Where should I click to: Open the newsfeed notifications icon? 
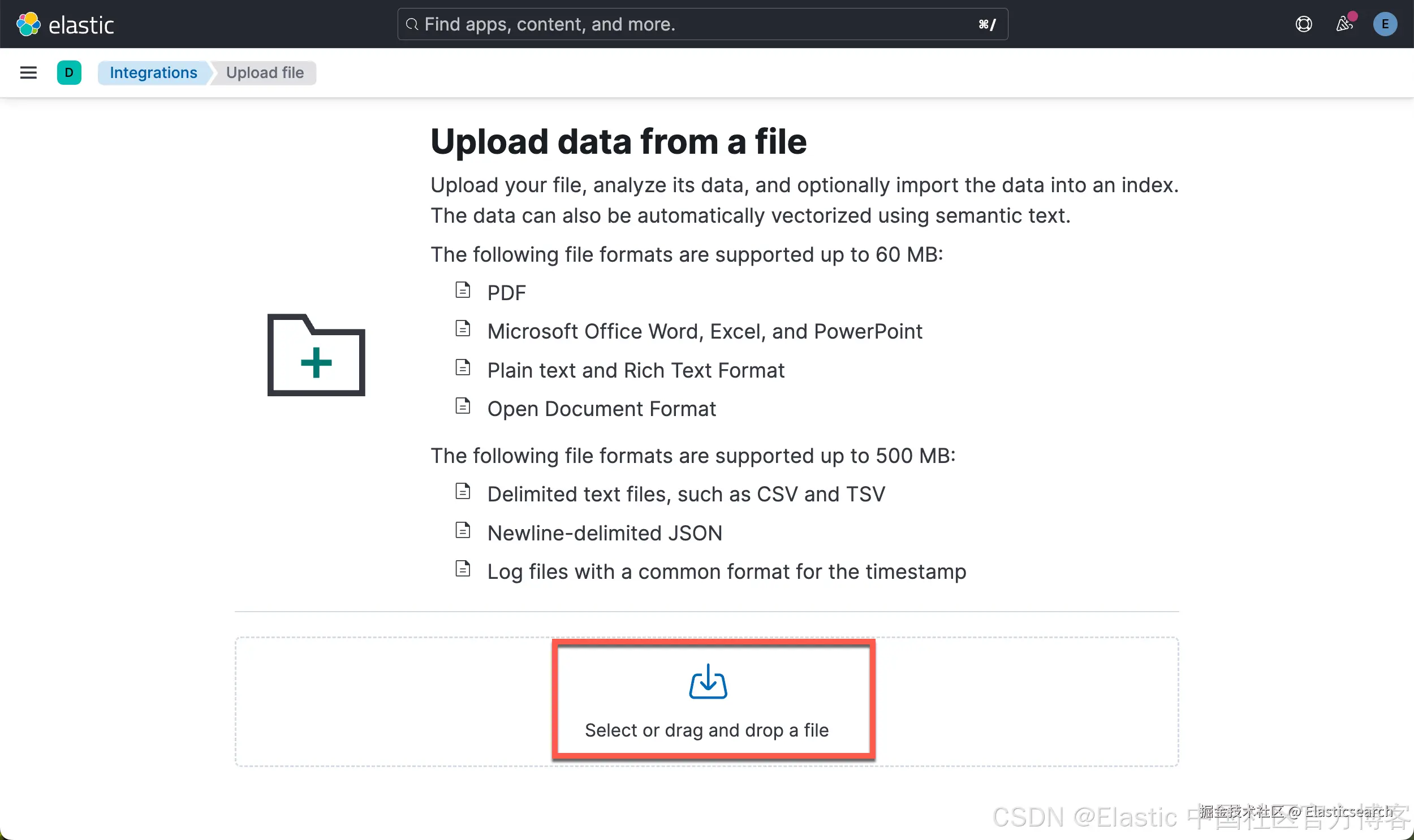pyautogui.click(x=1344, y=24)
